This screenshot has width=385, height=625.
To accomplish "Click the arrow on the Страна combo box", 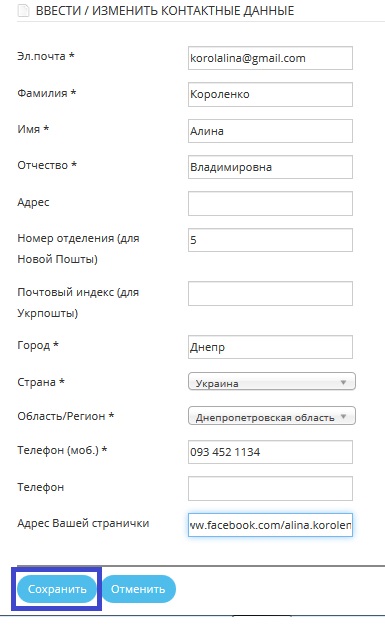I will [343, 382].
